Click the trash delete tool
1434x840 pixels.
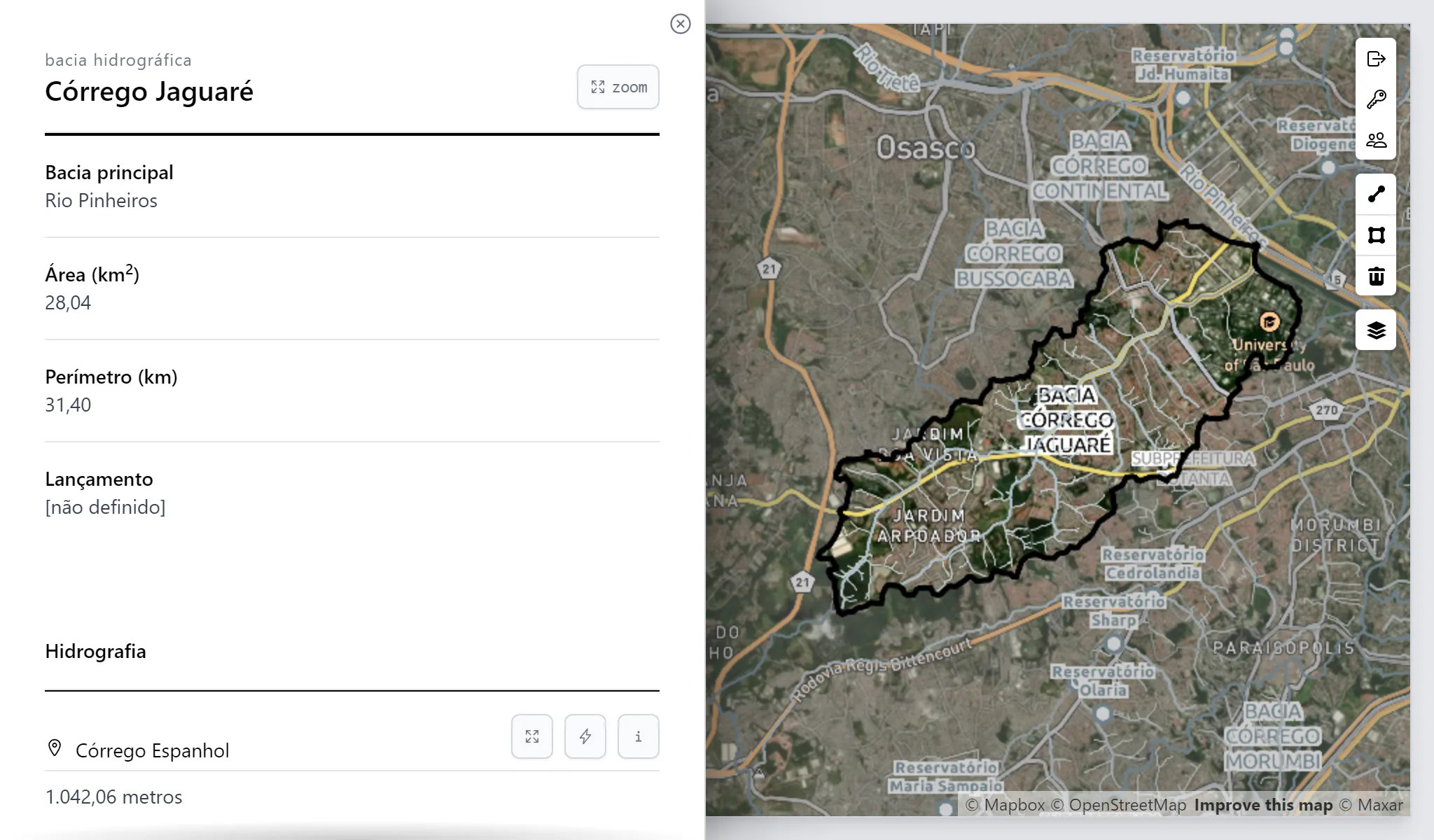point(1376,276)
